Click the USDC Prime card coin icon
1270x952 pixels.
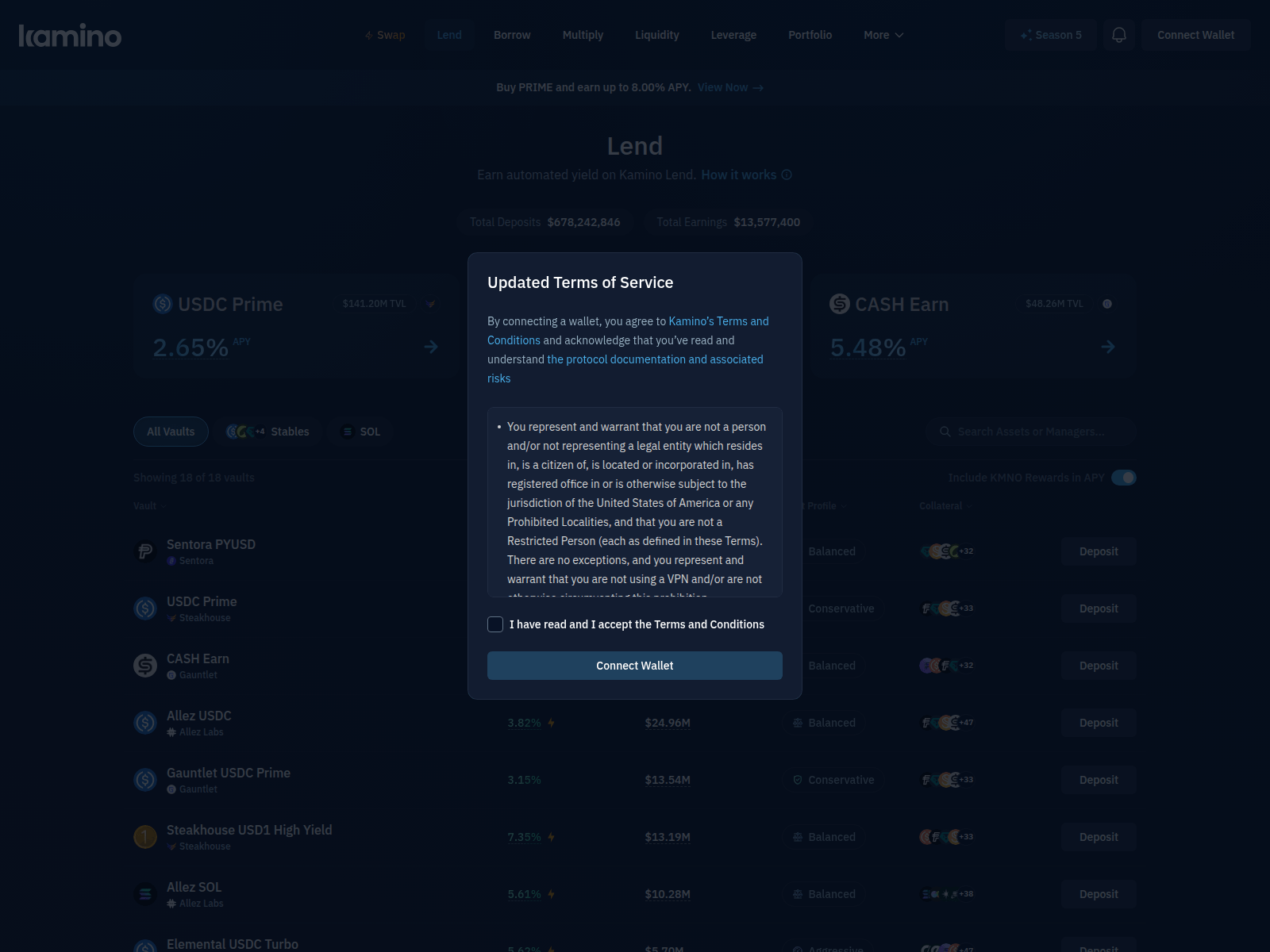[163, 304]
